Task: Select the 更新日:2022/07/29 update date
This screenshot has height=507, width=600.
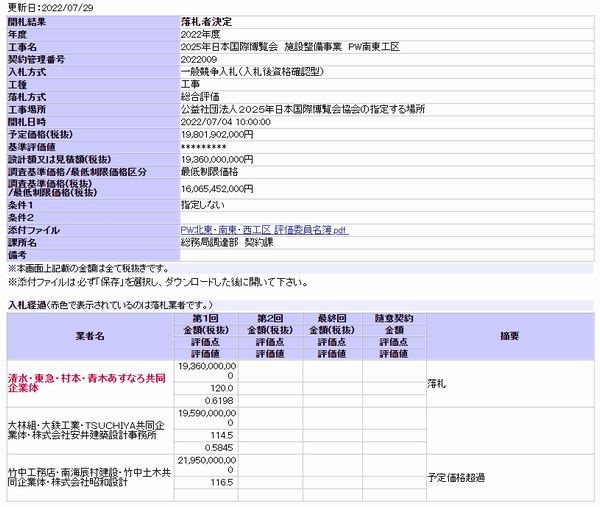Action: click(51, 8)
